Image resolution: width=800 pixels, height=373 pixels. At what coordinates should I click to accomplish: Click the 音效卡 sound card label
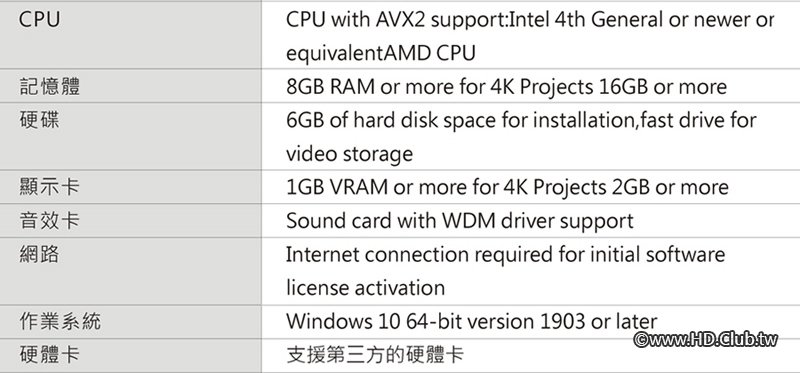coord(49,220)
